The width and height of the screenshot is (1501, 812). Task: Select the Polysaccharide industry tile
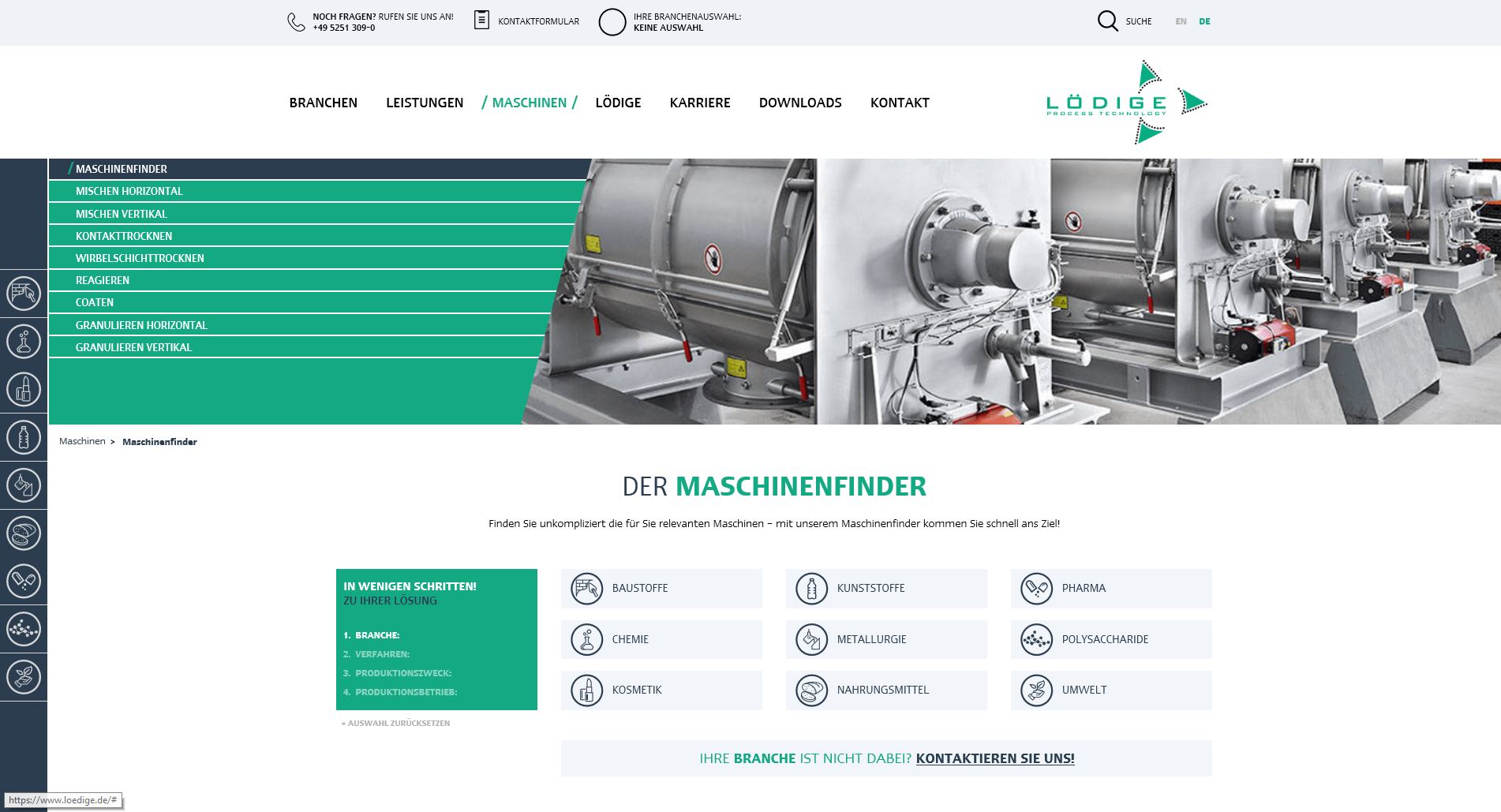pyautogui.click(x=1111, y=639)
